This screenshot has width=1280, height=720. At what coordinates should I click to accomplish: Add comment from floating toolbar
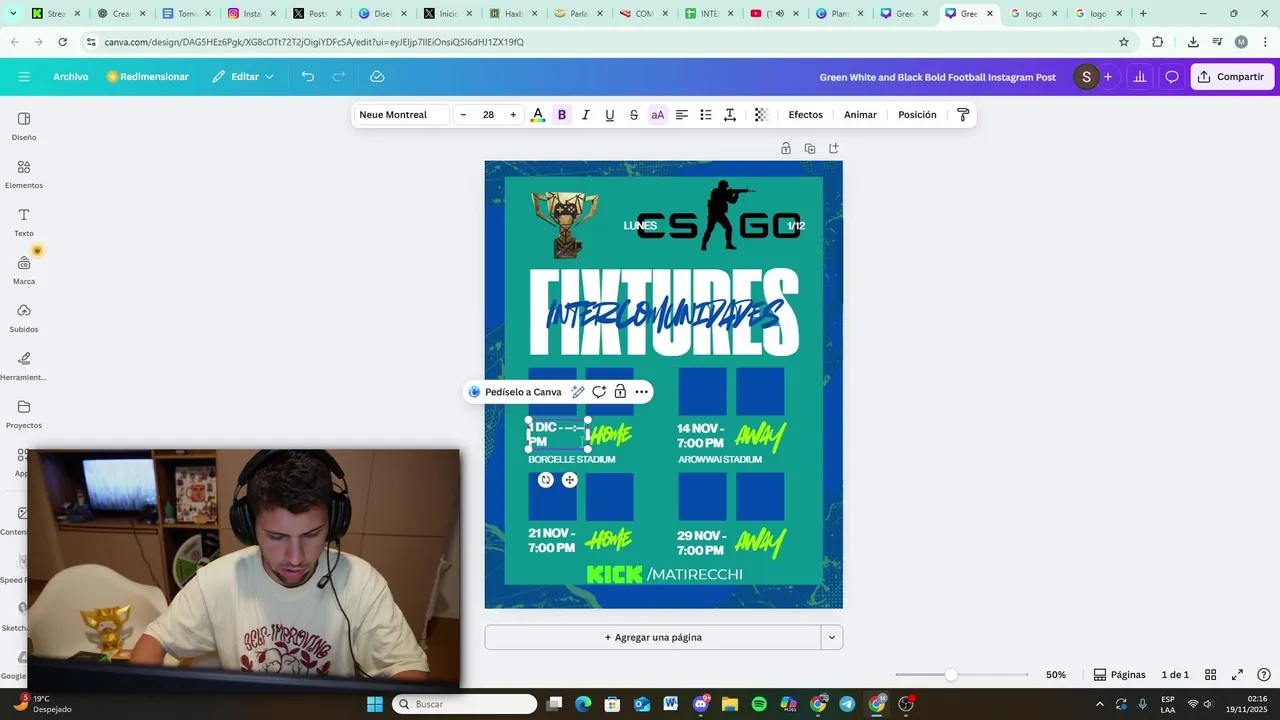pyautogui.click(x=599, y=392)
